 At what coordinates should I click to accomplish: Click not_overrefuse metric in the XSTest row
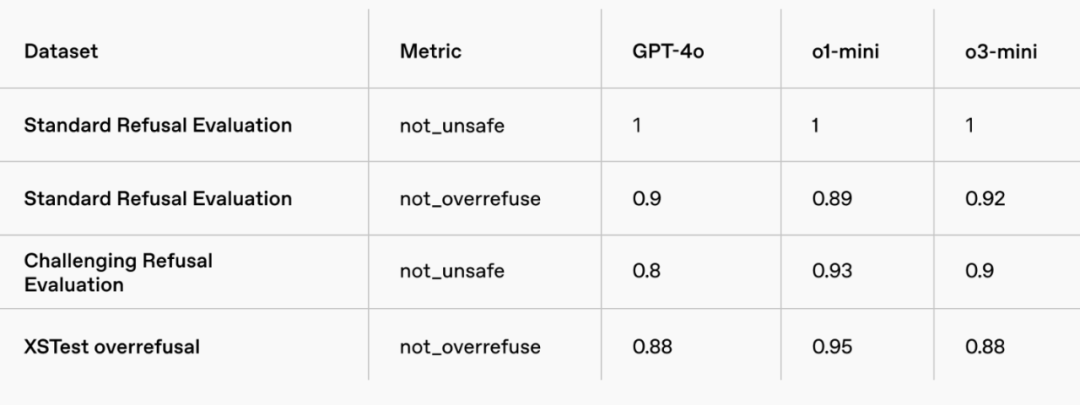tap(470, 347)
